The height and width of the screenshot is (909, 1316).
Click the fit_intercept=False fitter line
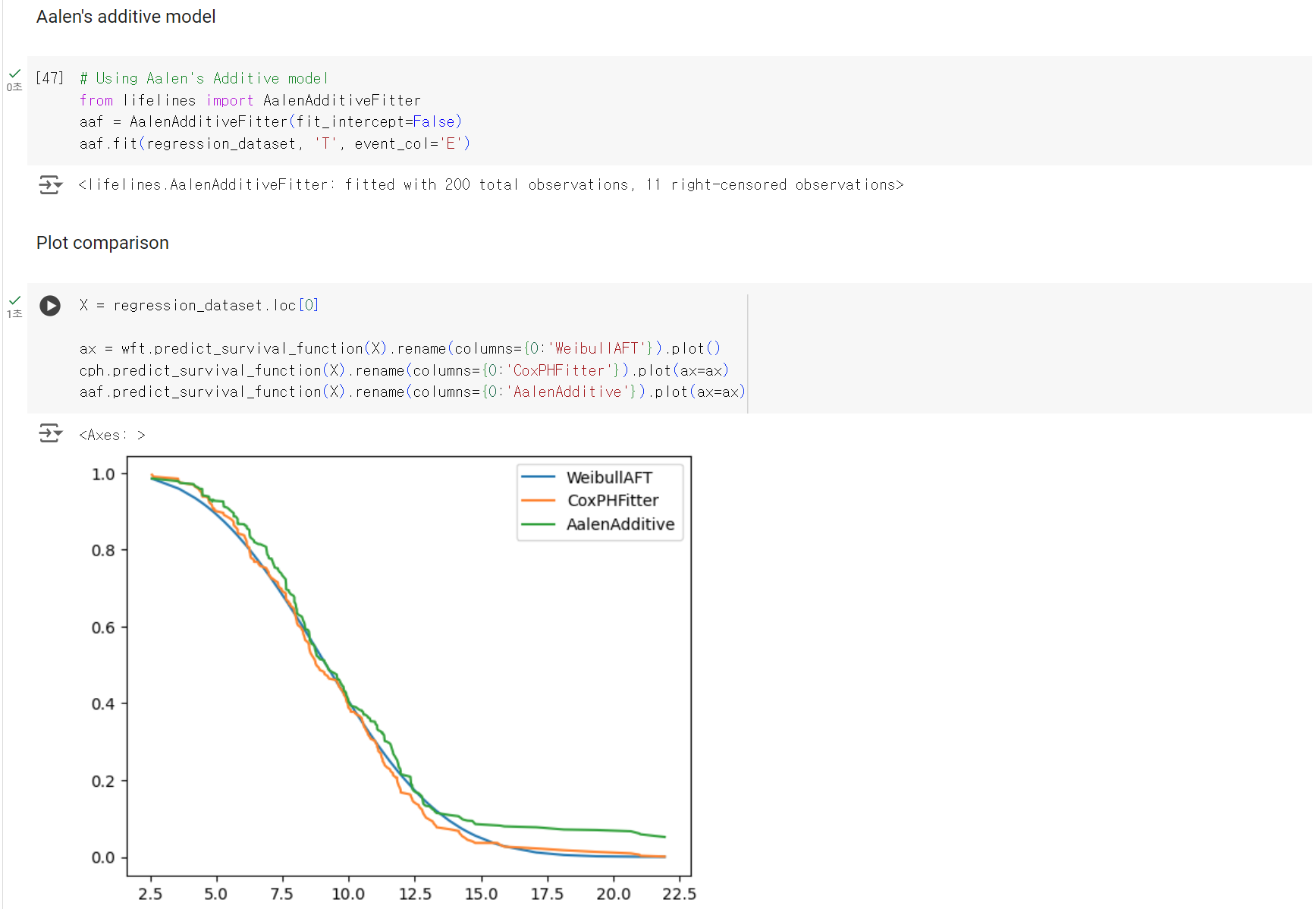click(271, 121)
